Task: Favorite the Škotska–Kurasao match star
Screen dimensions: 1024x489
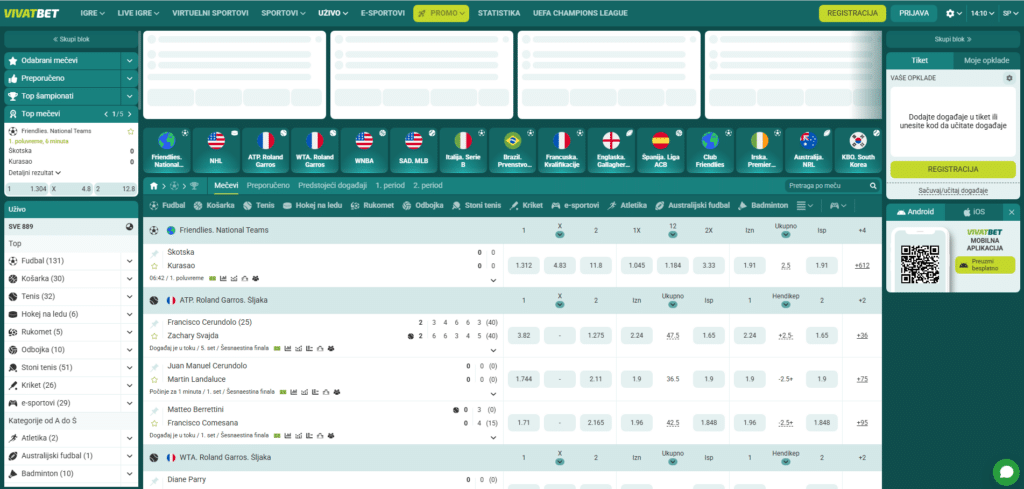Action: [155, 266]
